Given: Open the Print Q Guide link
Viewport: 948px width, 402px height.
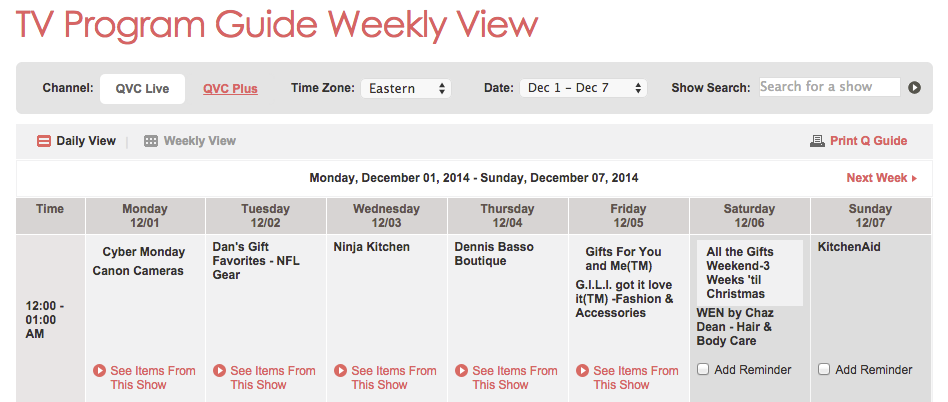Looking at the screenshot, I should click(868, 141).
